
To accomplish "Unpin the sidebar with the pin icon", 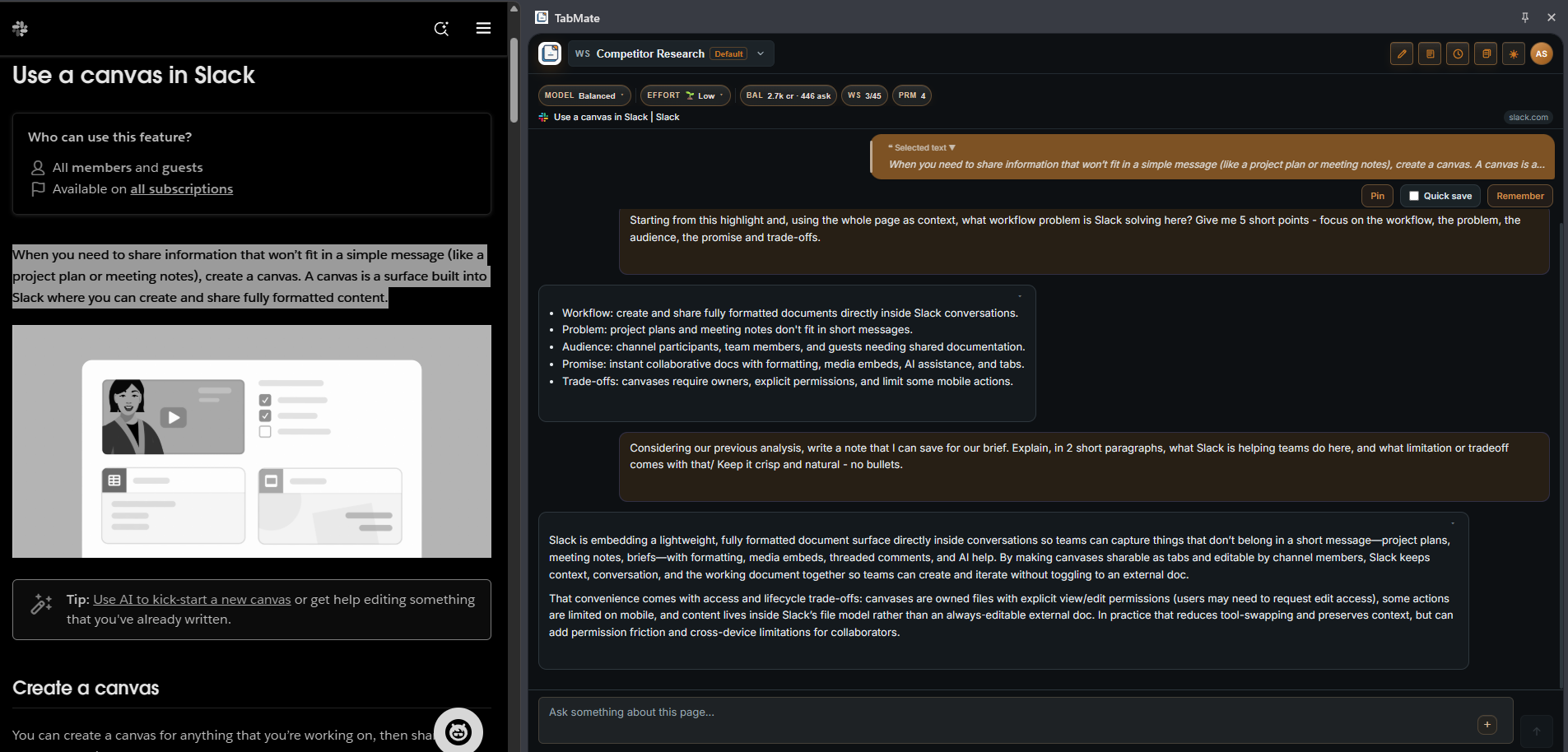I will (x=1524, y=16).
